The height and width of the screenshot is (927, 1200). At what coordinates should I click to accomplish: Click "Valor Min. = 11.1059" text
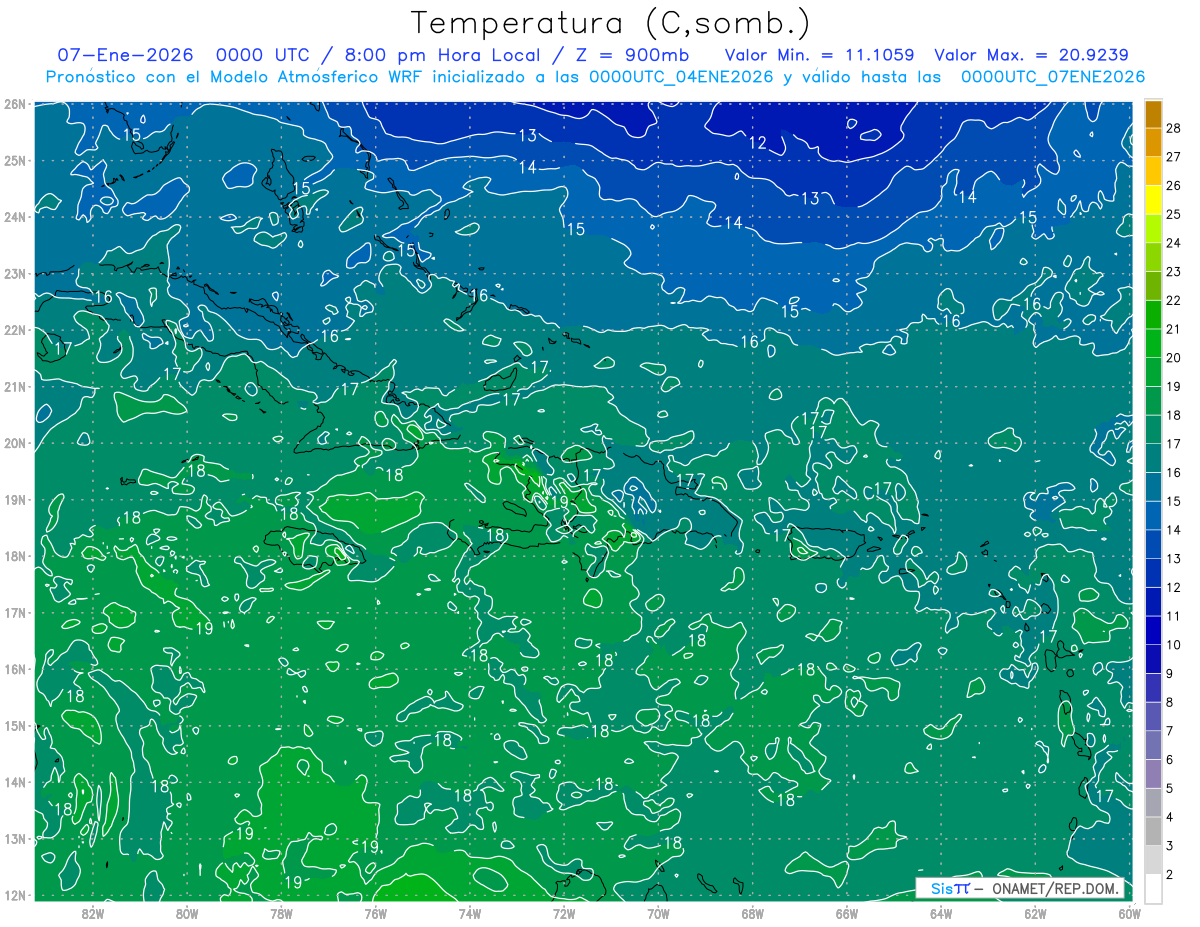pos(820,55)
